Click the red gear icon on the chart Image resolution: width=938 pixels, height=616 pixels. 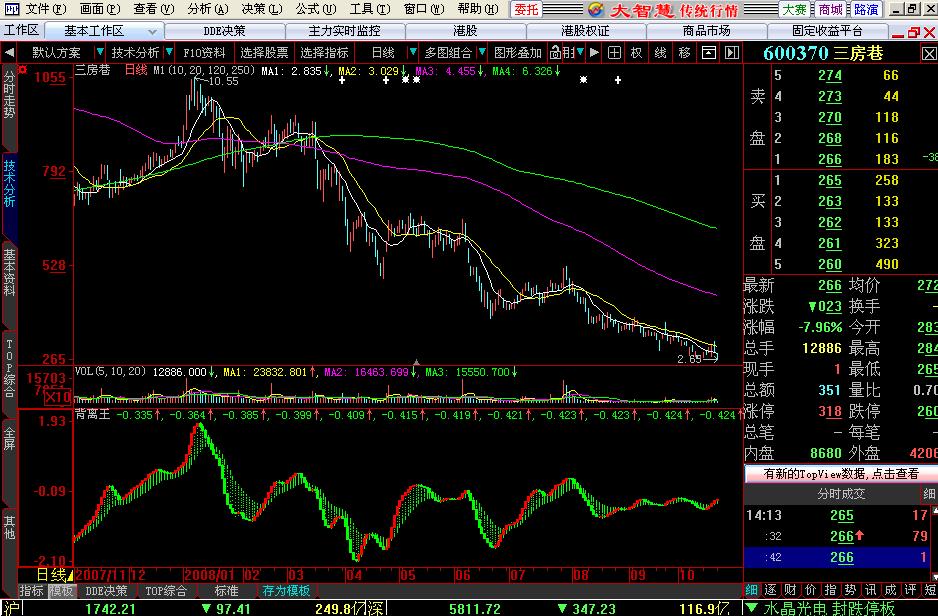[23, 70]
